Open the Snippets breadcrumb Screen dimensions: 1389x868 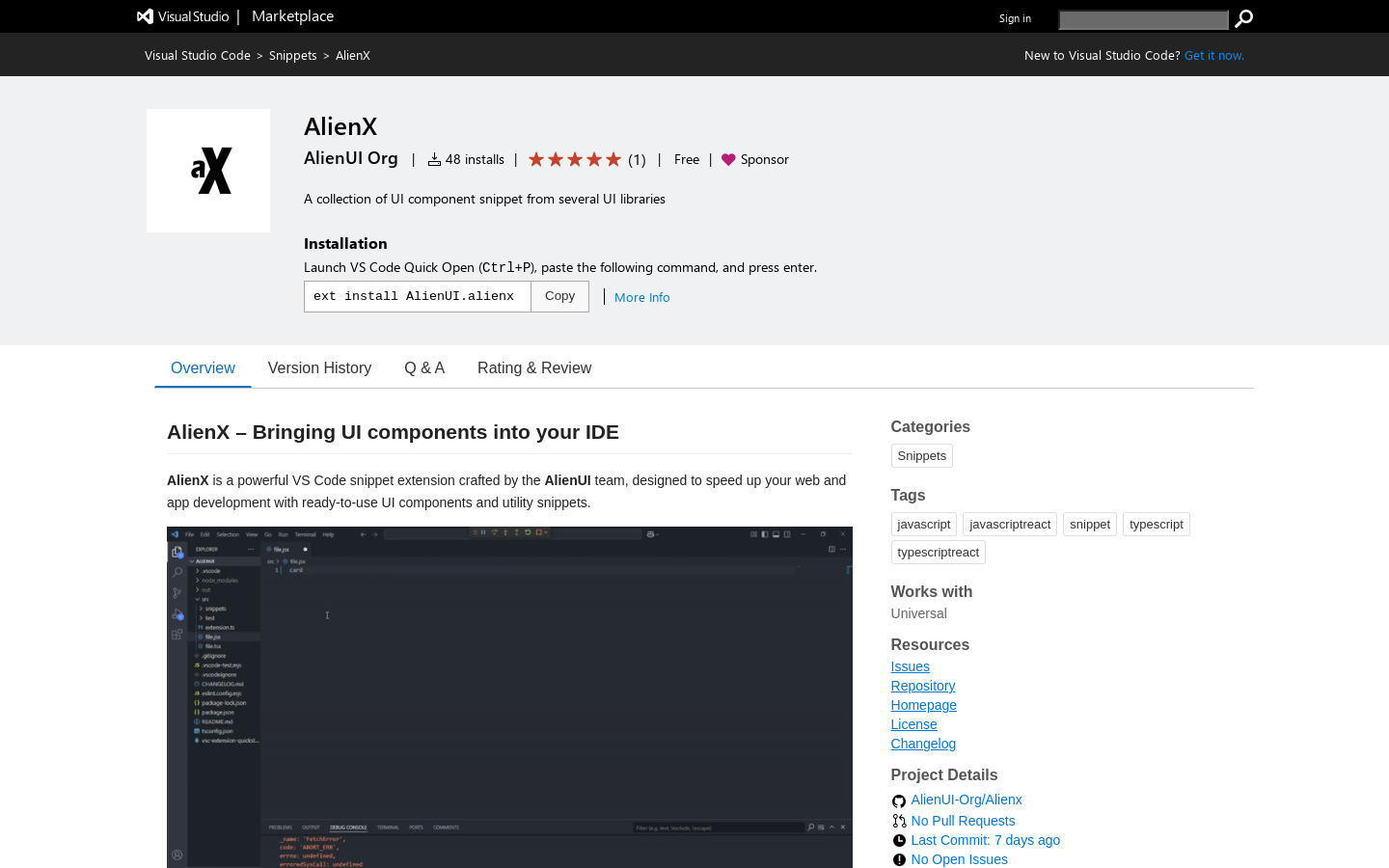point(293,56)
